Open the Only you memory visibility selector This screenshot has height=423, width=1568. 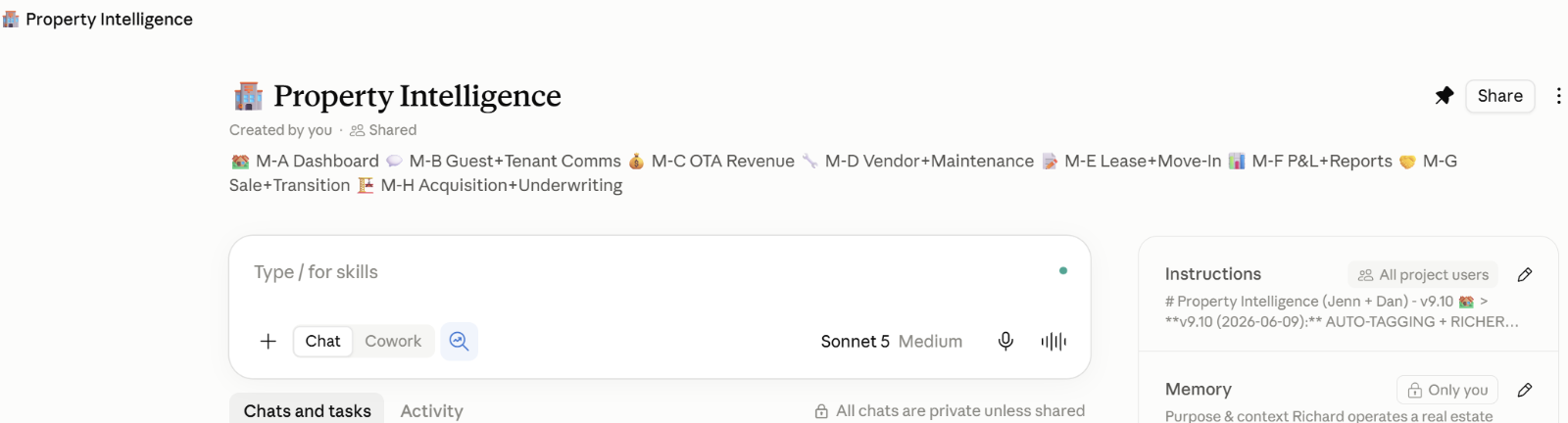pyautogui.click(x=1447, y=390)
